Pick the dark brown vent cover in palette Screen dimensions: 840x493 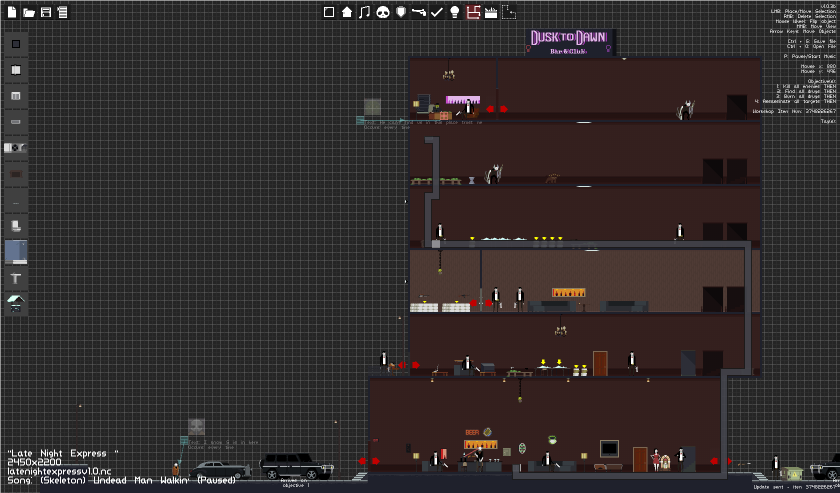[x=16, y=174]
